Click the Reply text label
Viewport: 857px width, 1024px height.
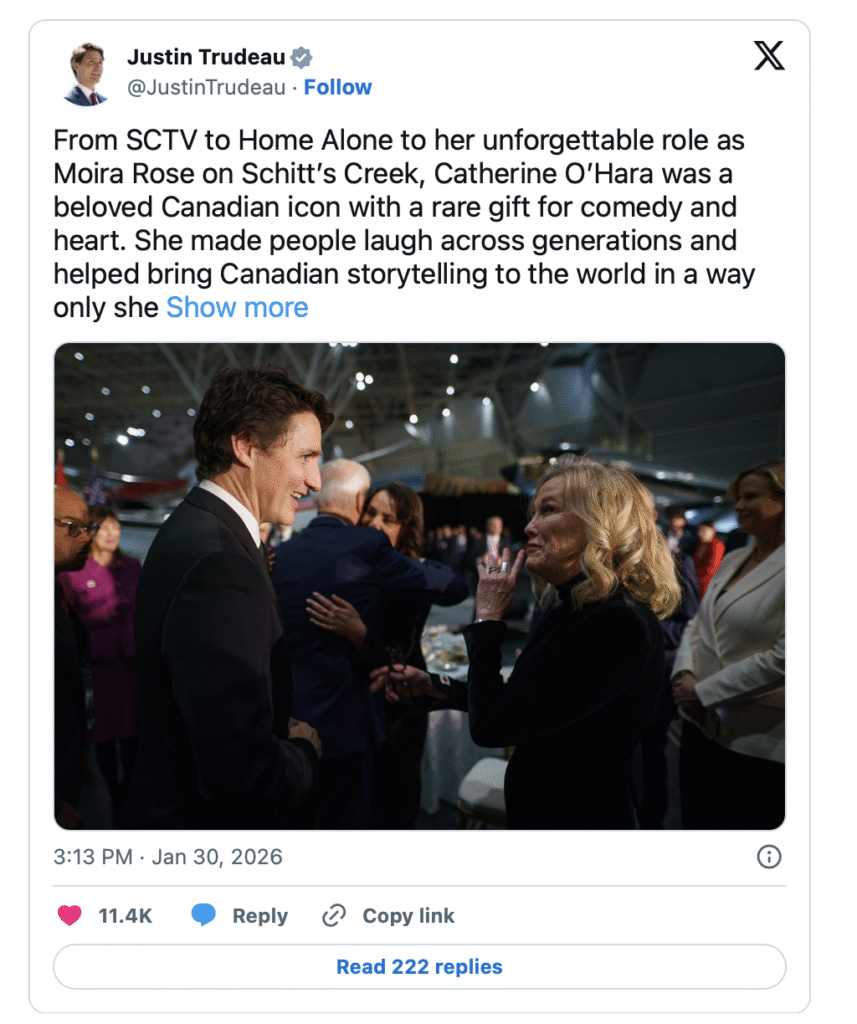click(259, 915)
